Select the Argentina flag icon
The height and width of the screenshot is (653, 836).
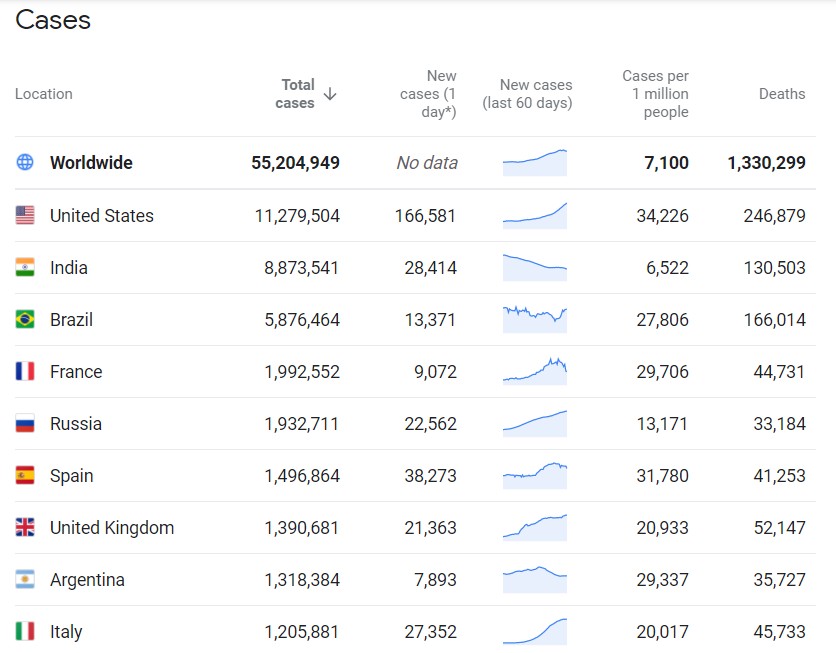(25, 579)
